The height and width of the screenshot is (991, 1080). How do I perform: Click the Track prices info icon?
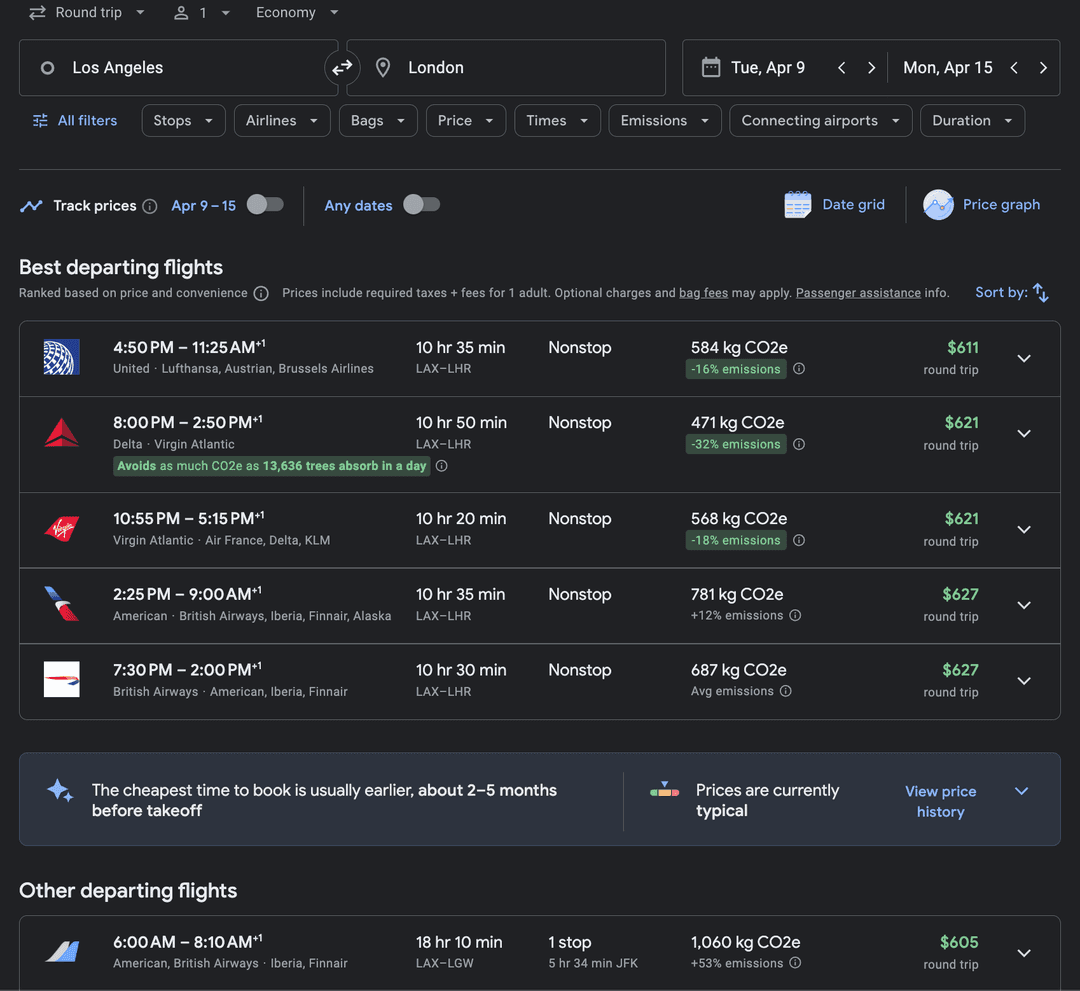[x=149, y=206]
